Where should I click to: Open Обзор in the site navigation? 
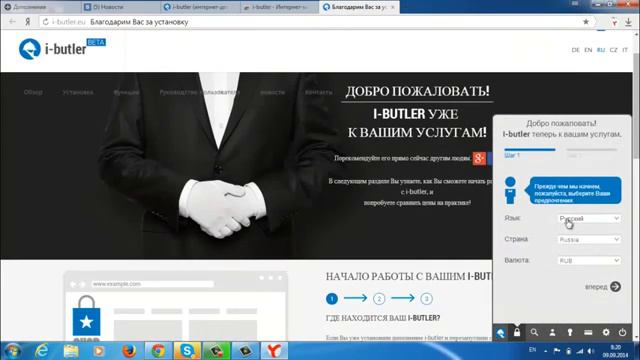click(33, 92)
